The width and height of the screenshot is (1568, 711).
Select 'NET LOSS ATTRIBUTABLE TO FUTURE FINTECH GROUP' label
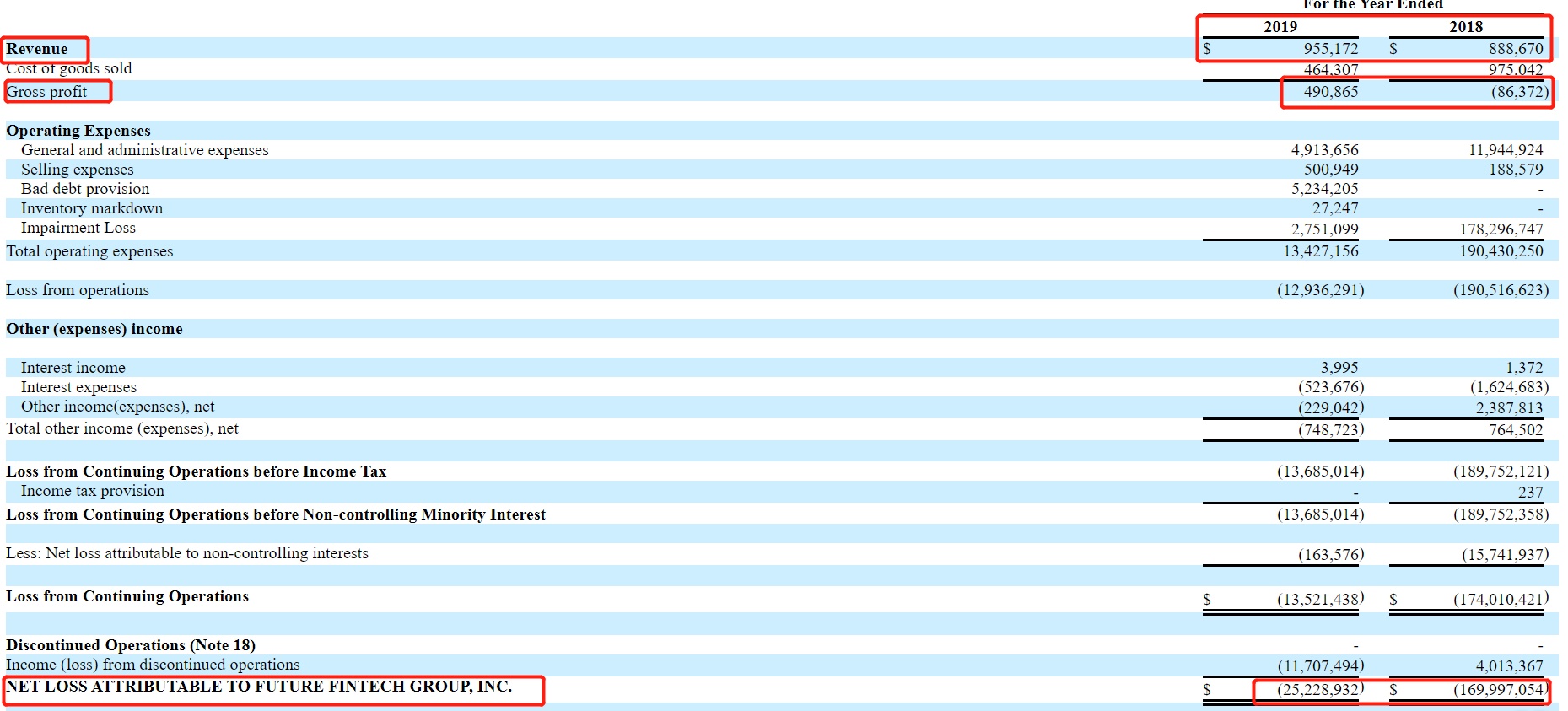[259, 687]
